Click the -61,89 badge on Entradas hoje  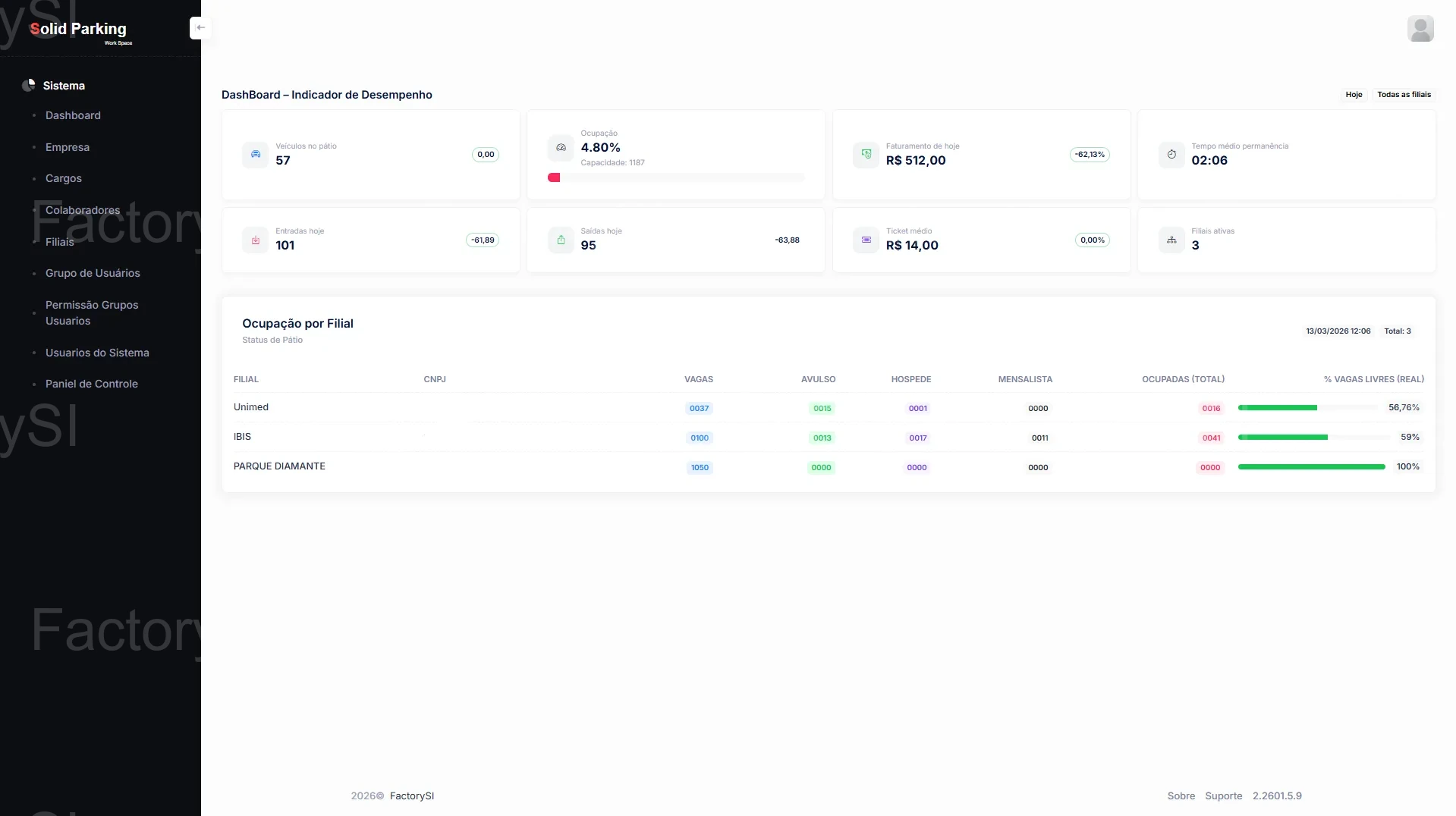click(x=483, y=240)
